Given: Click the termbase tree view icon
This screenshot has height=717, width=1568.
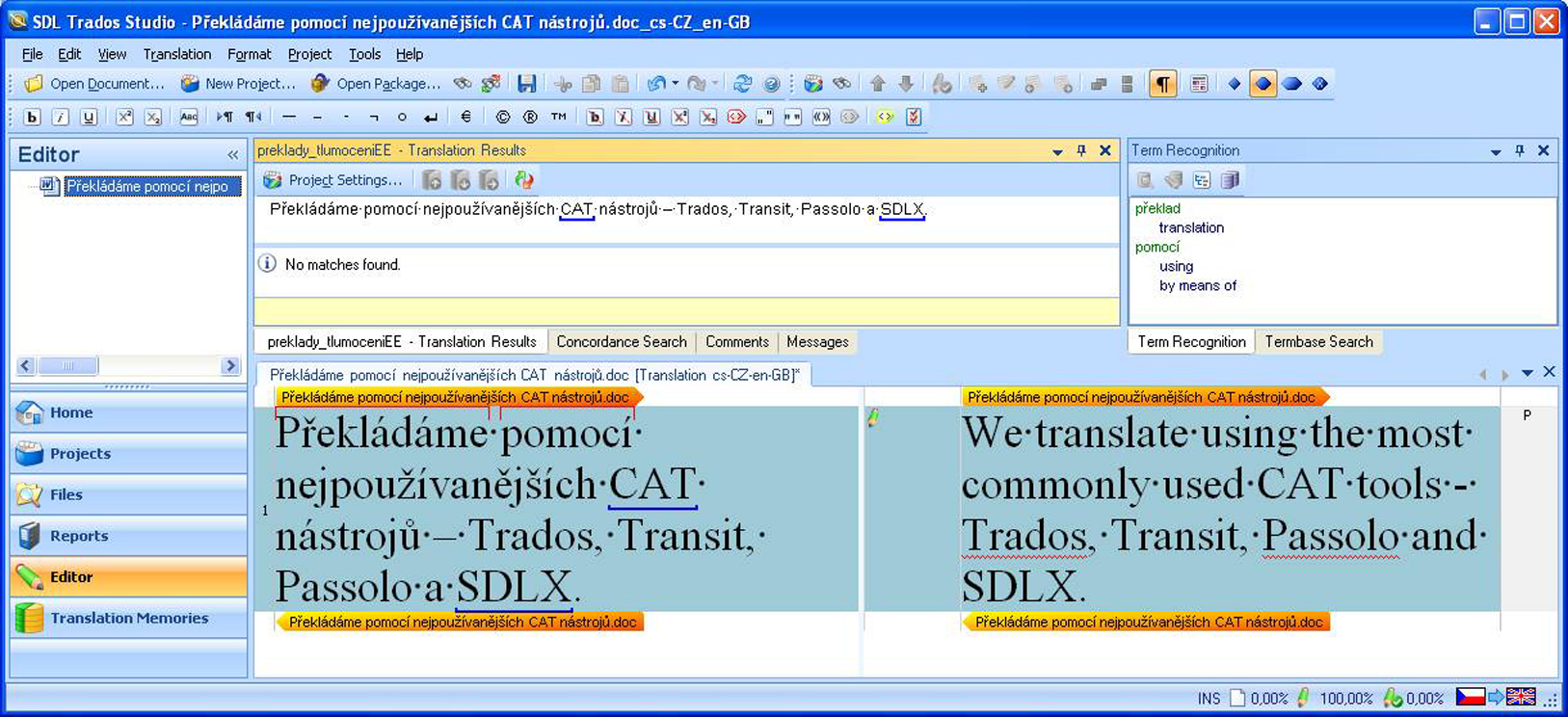Looking at the screenshot, I should click(x=1202, y=180).
